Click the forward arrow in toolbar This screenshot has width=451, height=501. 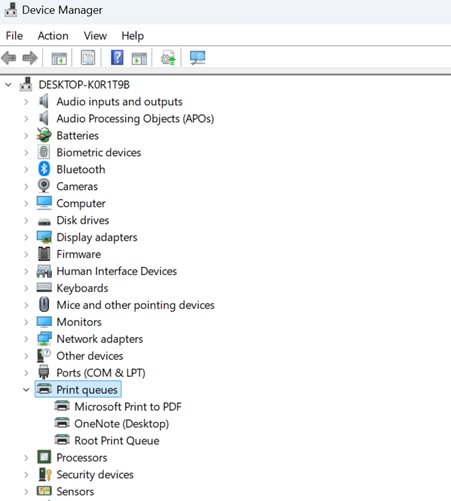[30, 58]
